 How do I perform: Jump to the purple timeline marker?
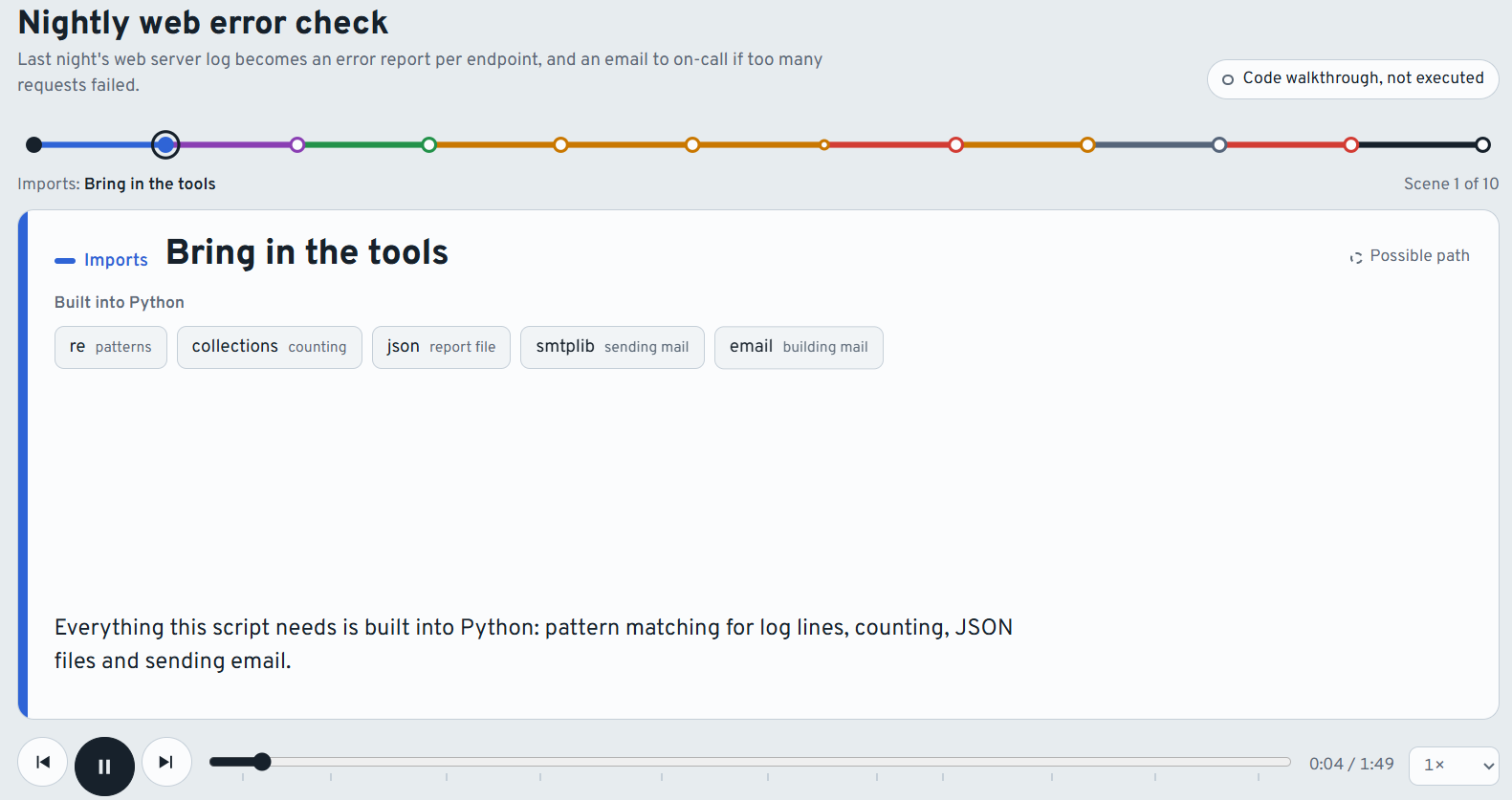297,145
